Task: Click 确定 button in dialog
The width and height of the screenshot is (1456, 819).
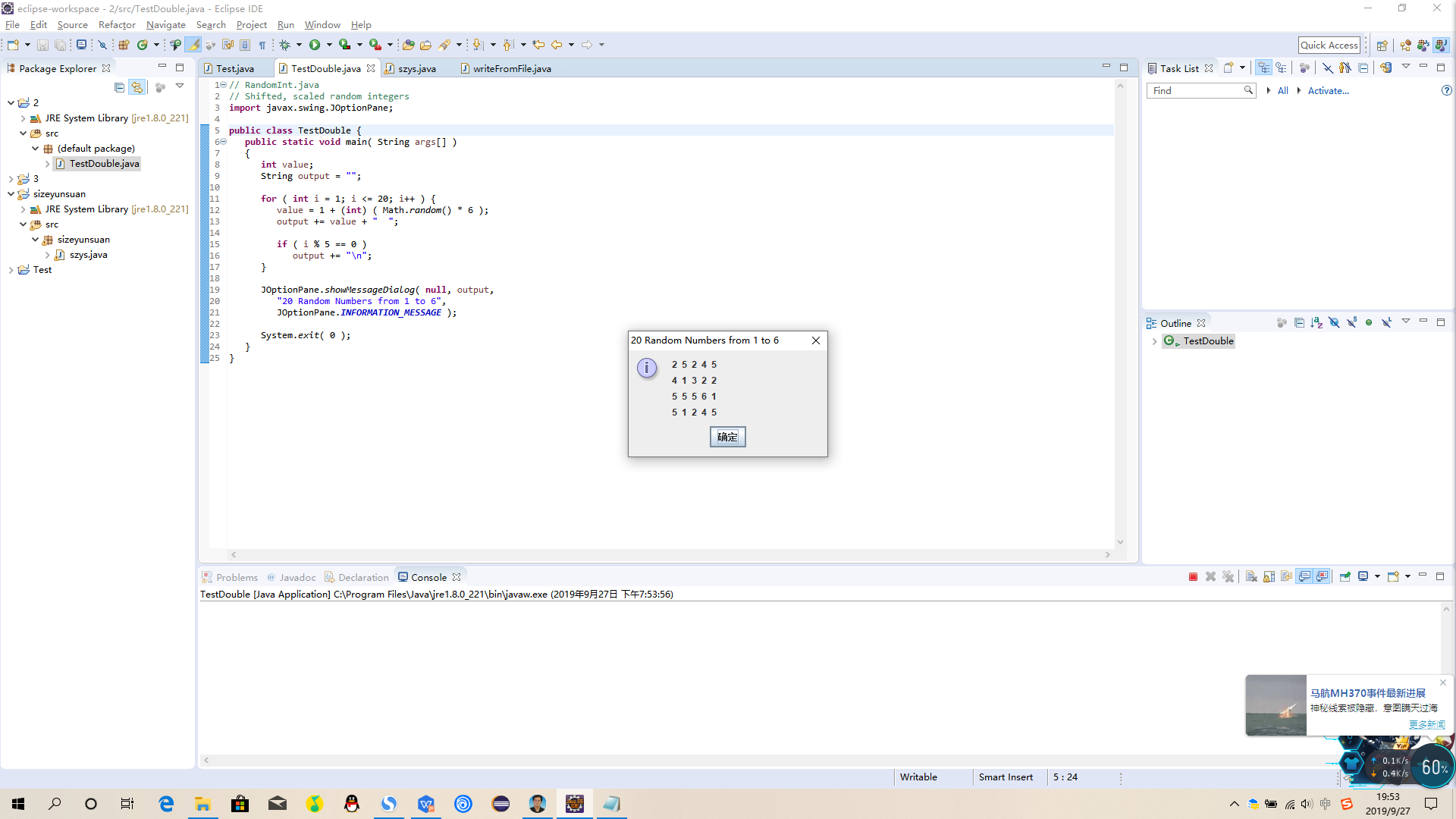Action: pyautogui.click(x=727, y=437)
